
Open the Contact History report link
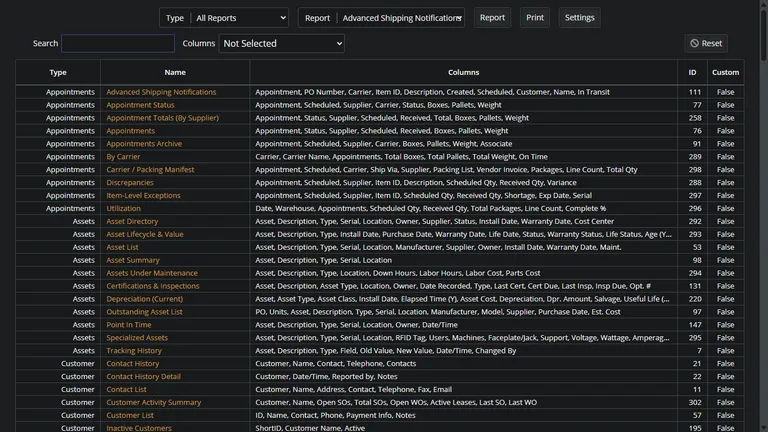[133, 363]
